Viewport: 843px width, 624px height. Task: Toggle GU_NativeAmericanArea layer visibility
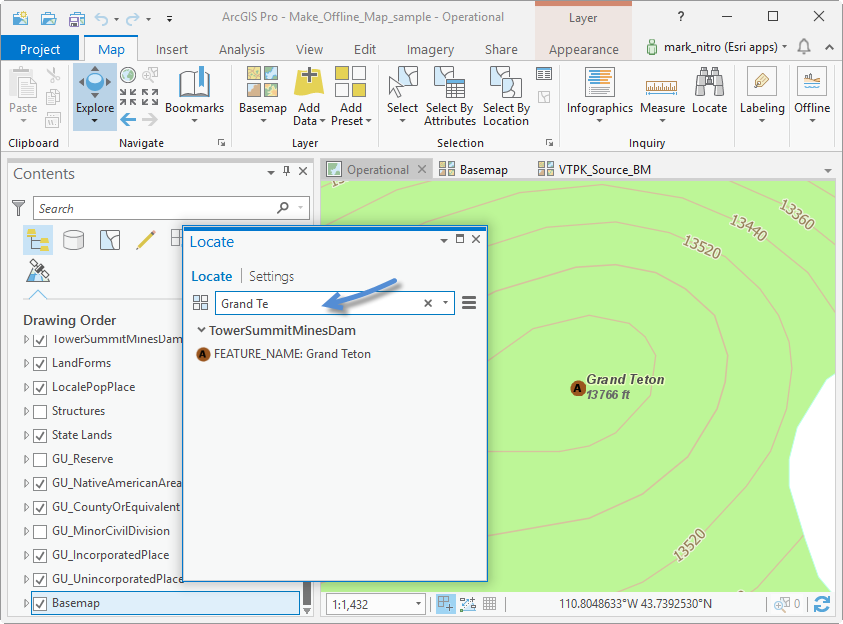click(40, 484)
